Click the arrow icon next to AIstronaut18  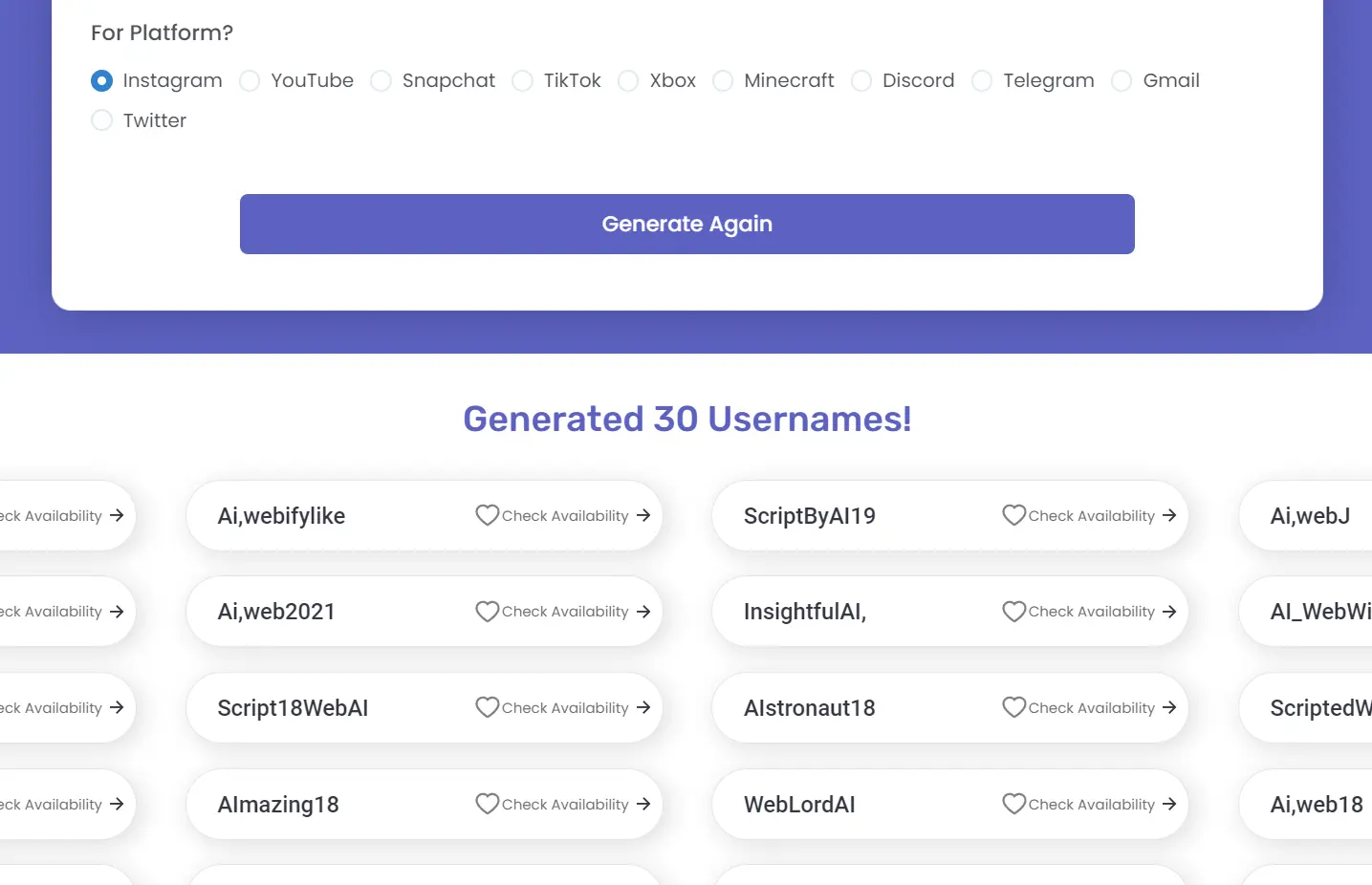[1167, 707]
